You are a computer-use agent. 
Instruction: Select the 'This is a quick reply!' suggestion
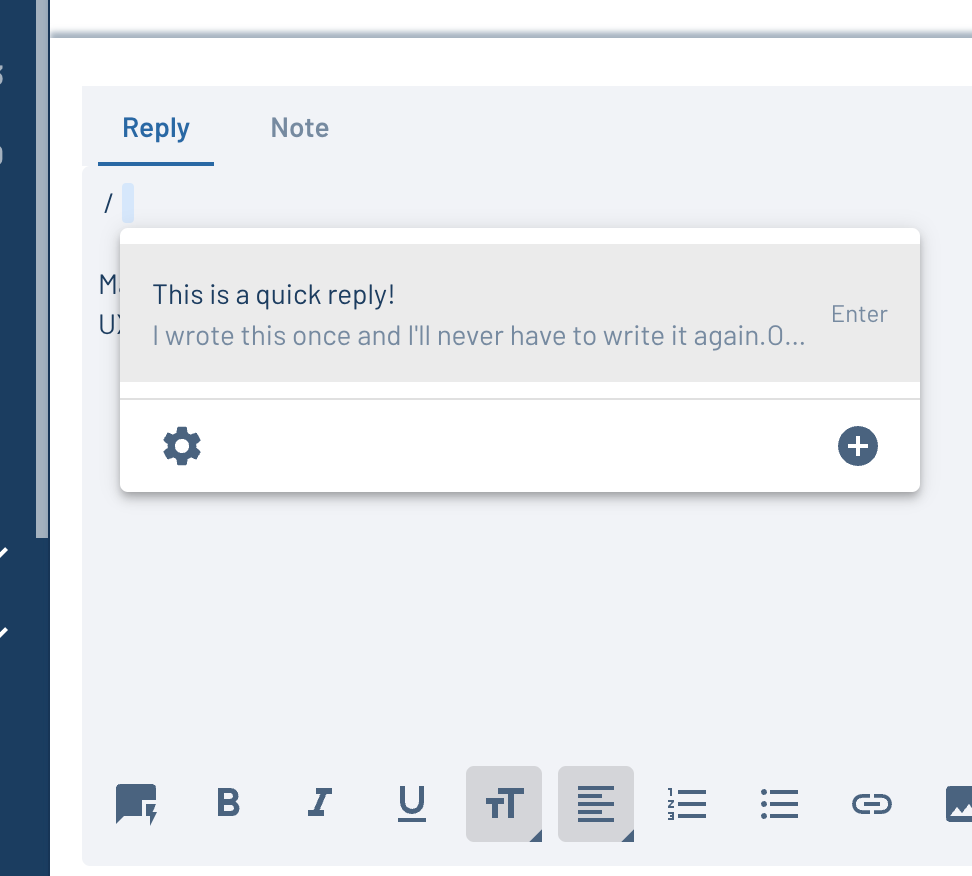pyautogui.click(x=519, y=313)
